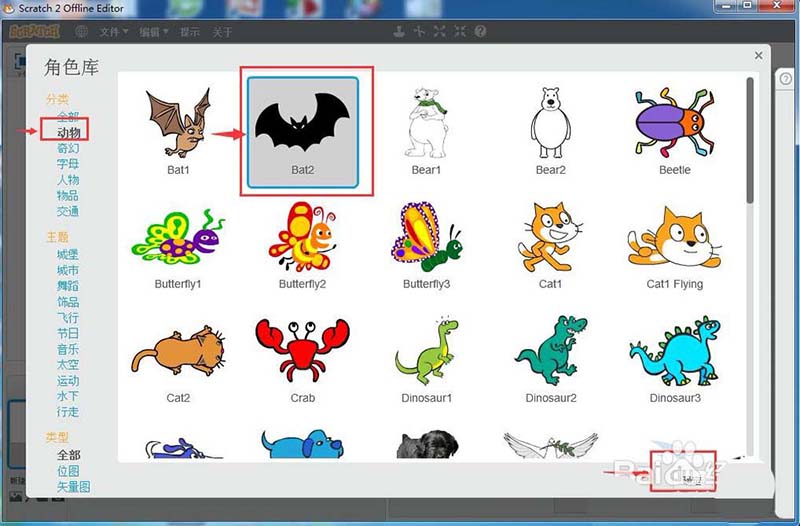This screenshot has height=526, width=800.
Task: Open the 提示 menu item
Action: pos(190,32)
